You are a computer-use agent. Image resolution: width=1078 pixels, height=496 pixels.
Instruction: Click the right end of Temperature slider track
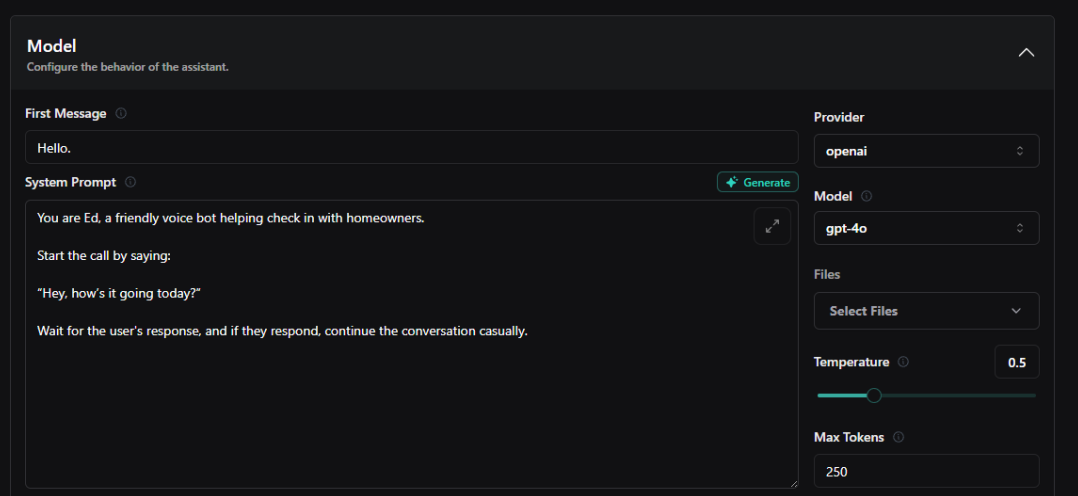pos(1034,396)
